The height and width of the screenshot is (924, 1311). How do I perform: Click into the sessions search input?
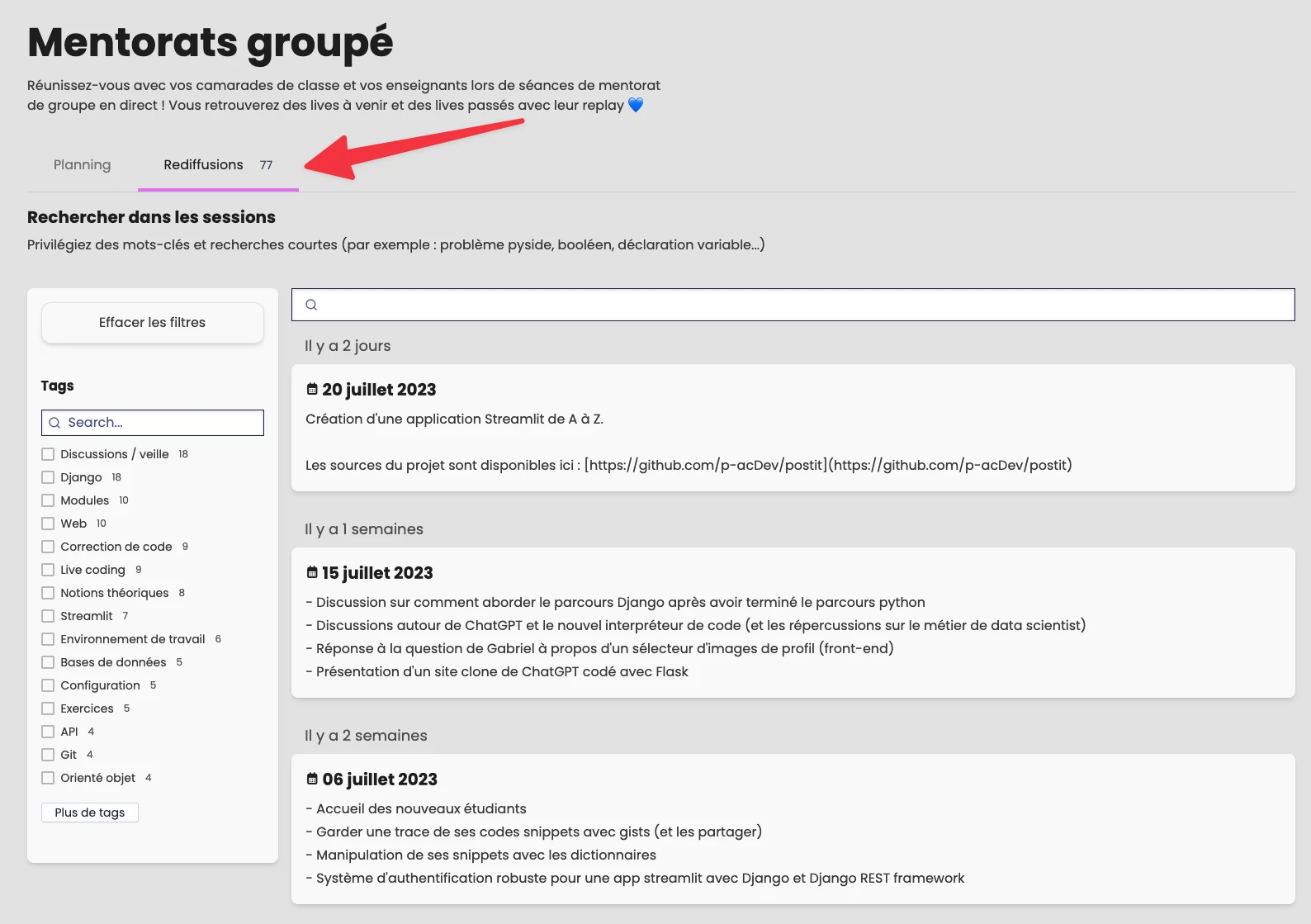tap(793, 305)
